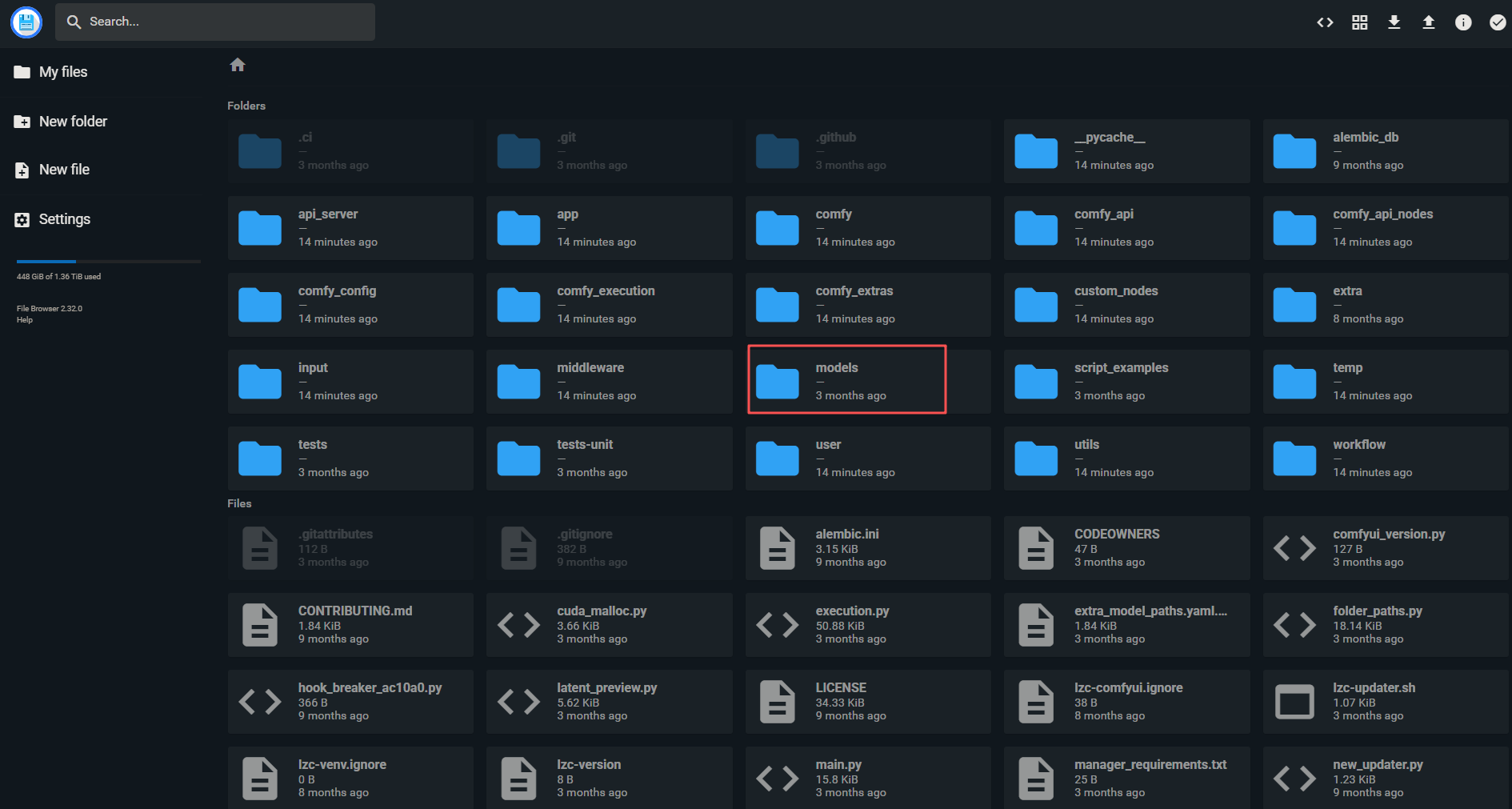
Task: Click the upload icon in header
Action: click(x=1428, y=22)
